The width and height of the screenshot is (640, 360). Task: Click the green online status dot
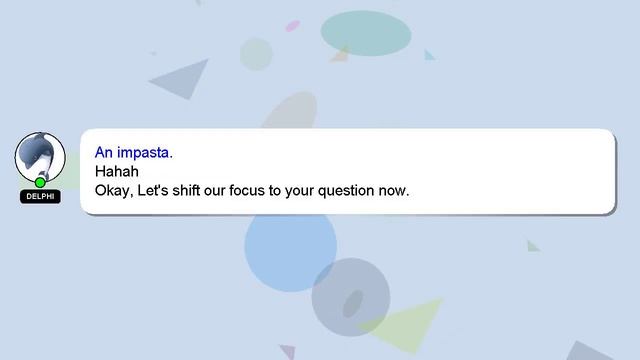pyautogui.click(x=40, y=182)
